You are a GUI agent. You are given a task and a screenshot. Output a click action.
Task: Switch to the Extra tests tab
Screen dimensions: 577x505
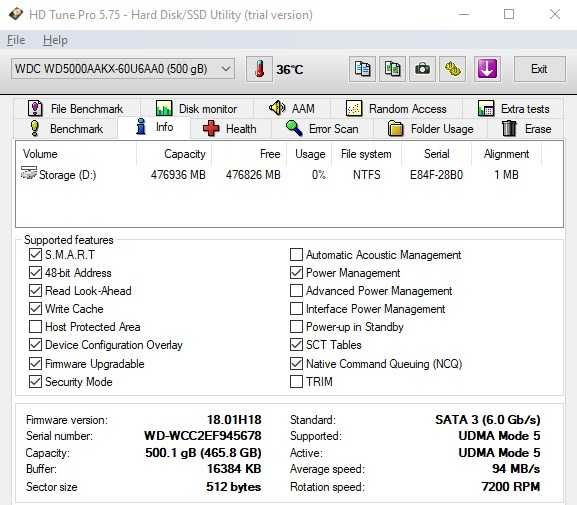513,109
